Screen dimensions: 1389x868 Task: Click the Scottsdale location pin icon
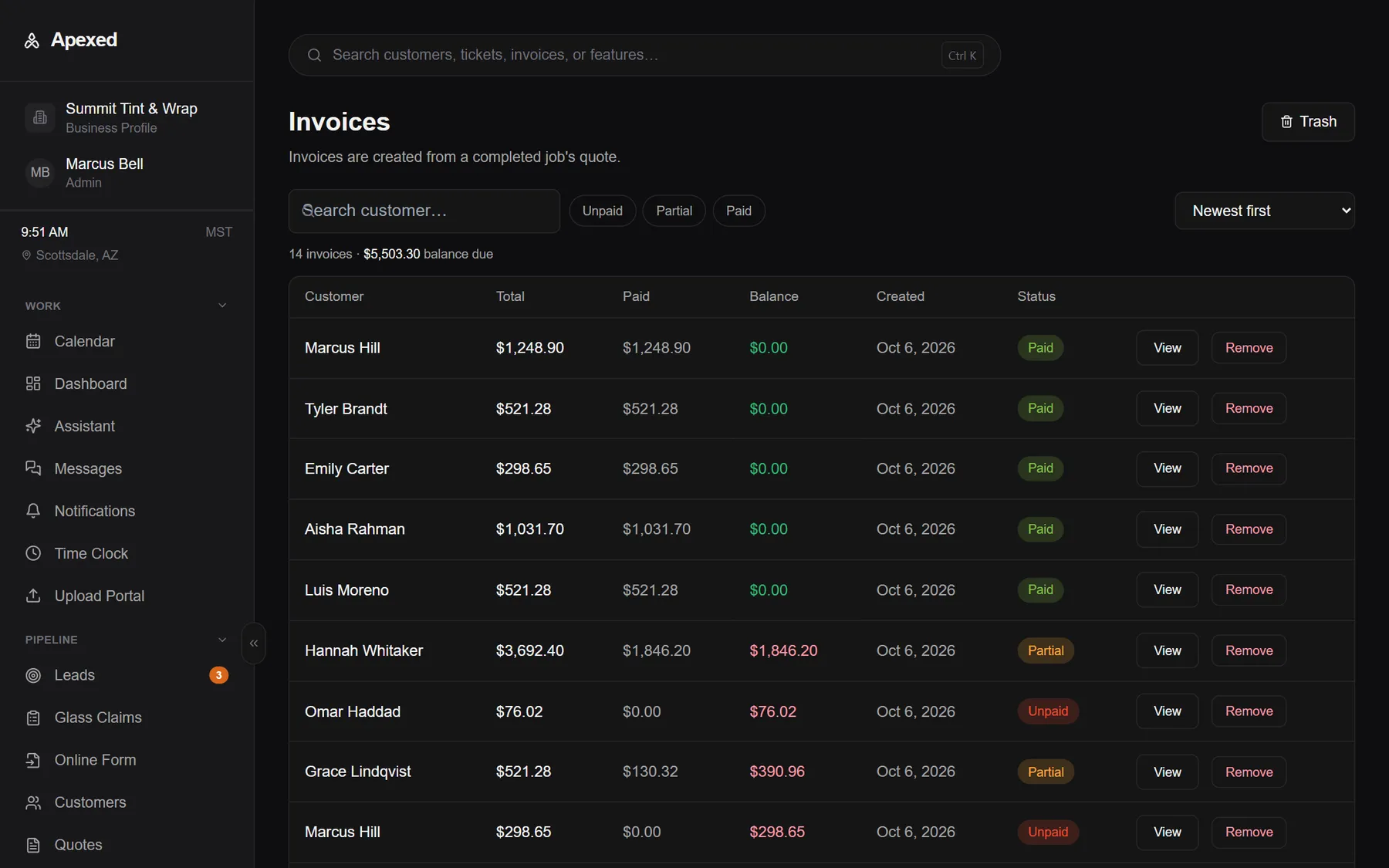click(x=26, y=255)
